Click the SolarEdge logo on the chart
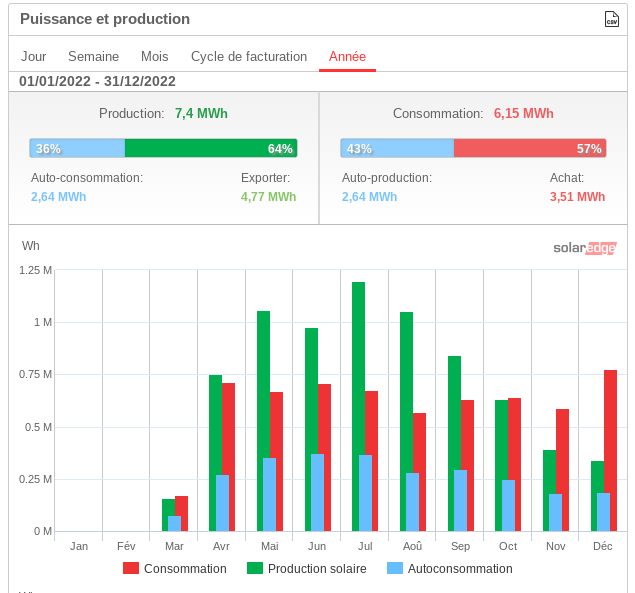Image resolution: width=635 pixels, height=593 pixels. point(584,248)
